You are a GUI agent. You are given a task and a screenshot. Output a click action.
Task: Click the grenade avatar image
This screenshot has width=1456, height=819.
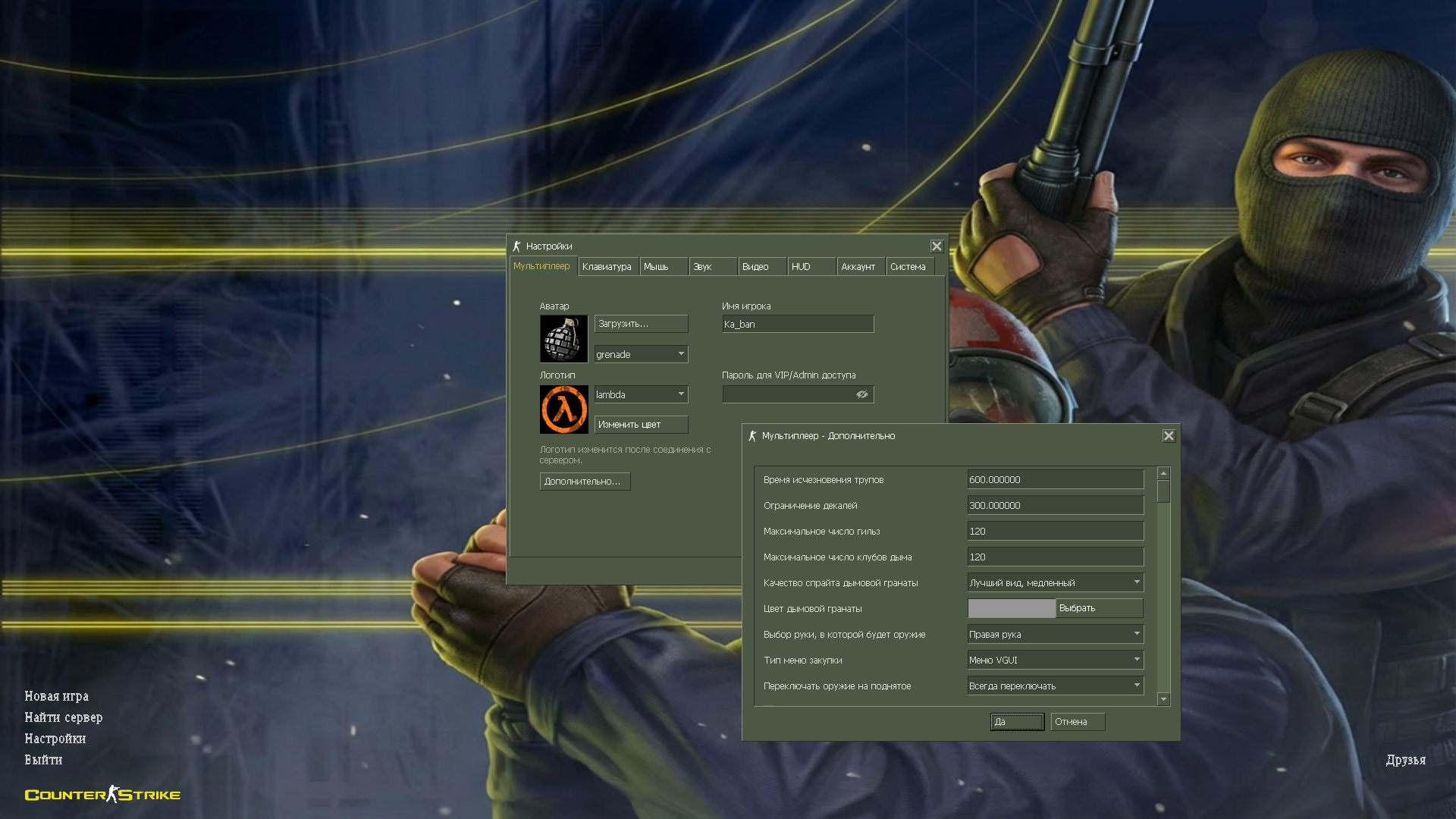563,338
